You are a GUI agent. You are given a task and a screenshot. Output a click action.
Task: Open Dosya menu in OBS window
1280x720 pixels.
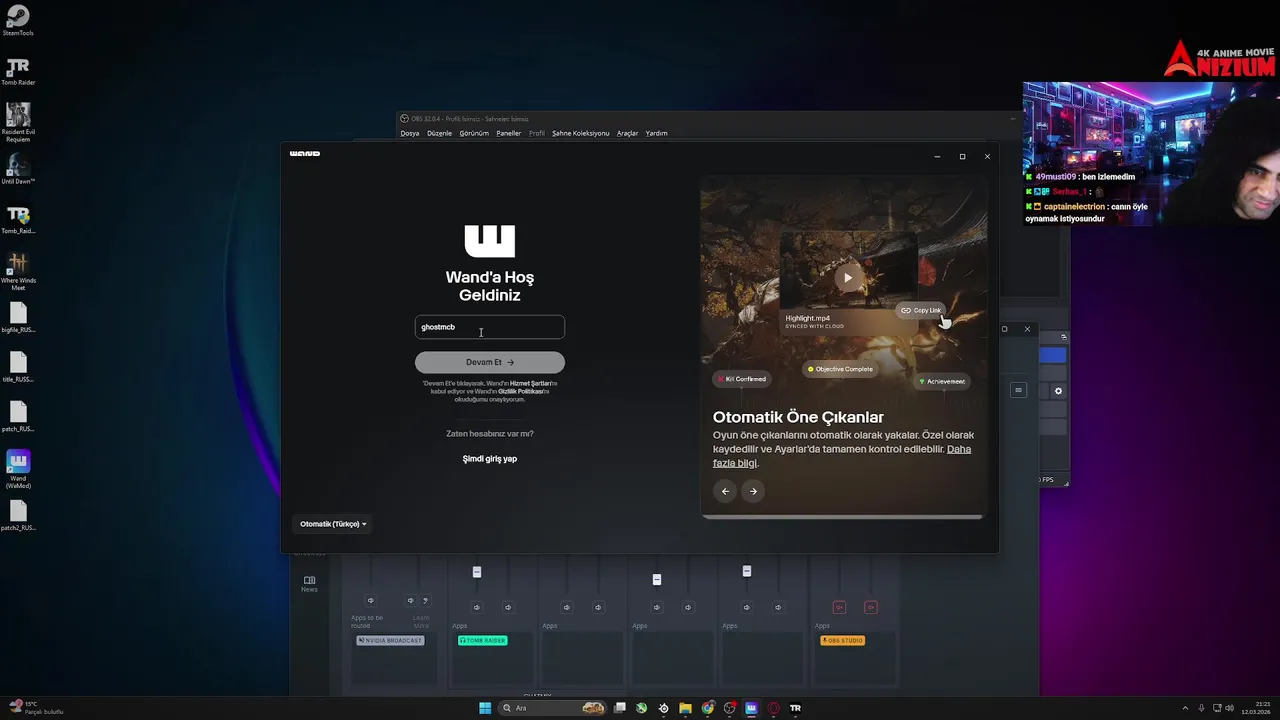pos(410,133)
